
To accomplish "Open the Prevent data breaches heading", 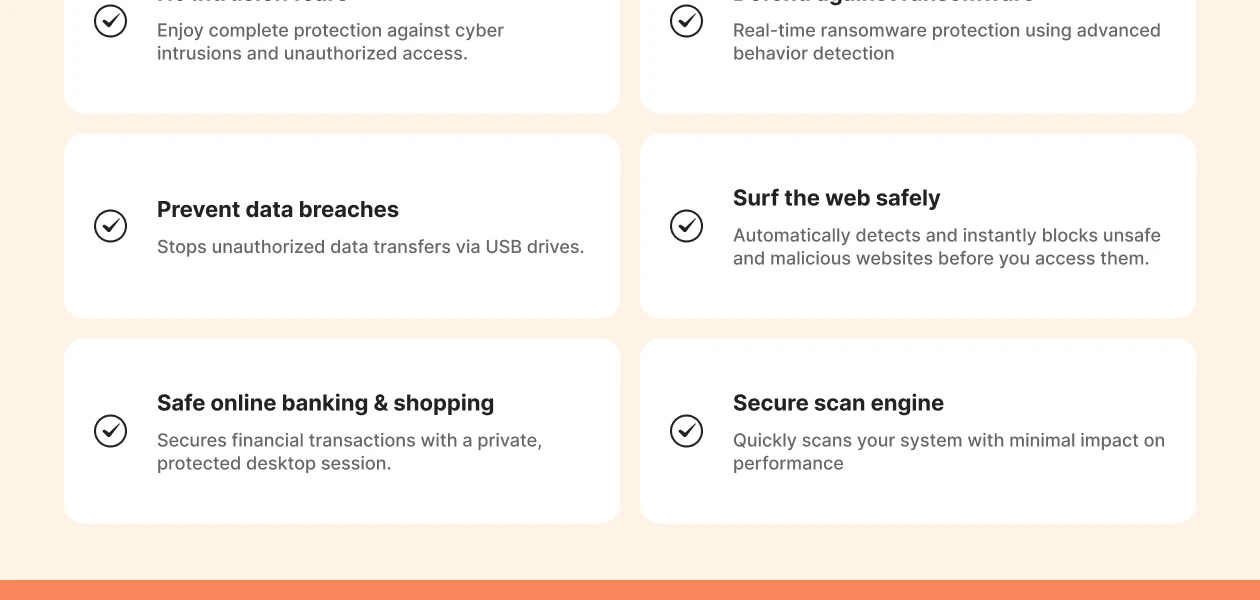I will 277,209.
